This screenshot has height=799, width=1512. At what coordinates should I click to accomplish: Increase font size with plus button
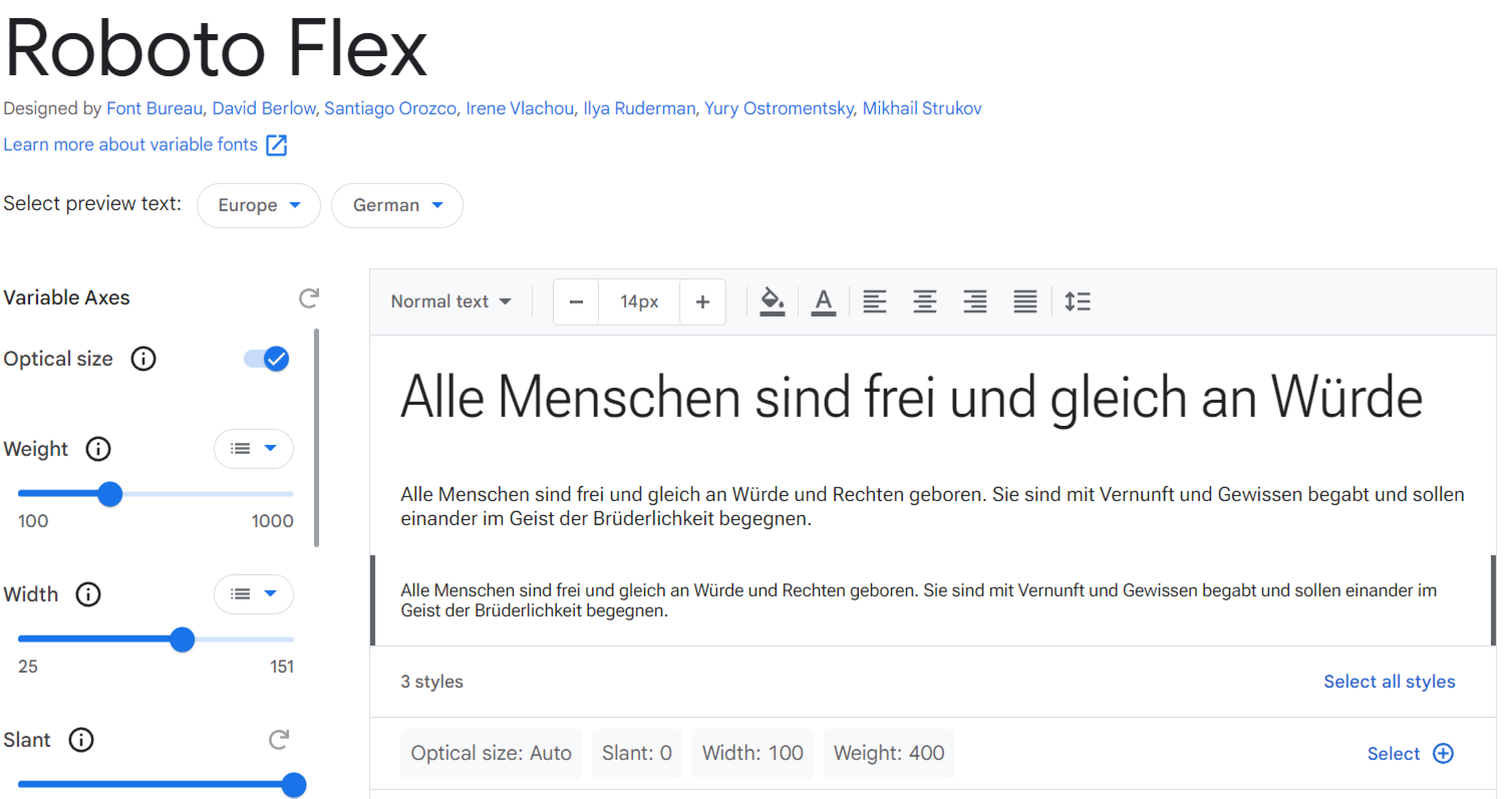pyautogui.click(x=702, y=301)
